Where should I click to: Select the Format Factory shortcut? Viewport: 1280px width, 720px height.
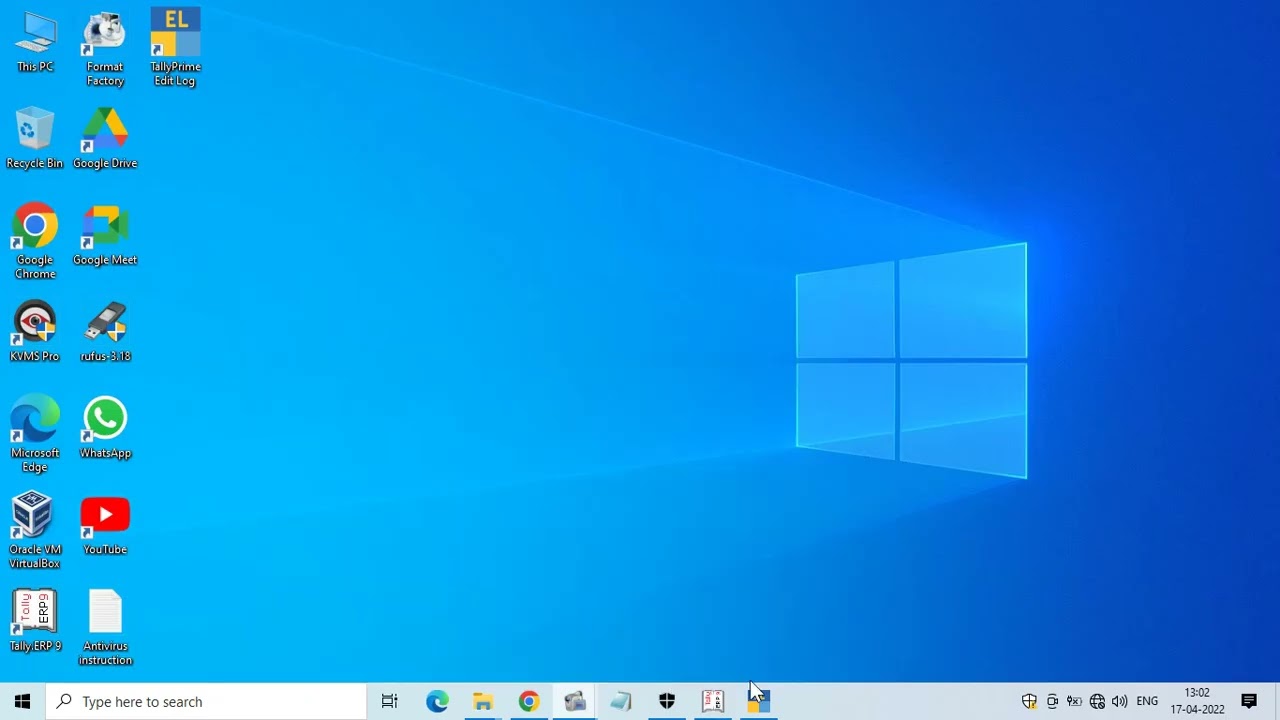(105, 48)
